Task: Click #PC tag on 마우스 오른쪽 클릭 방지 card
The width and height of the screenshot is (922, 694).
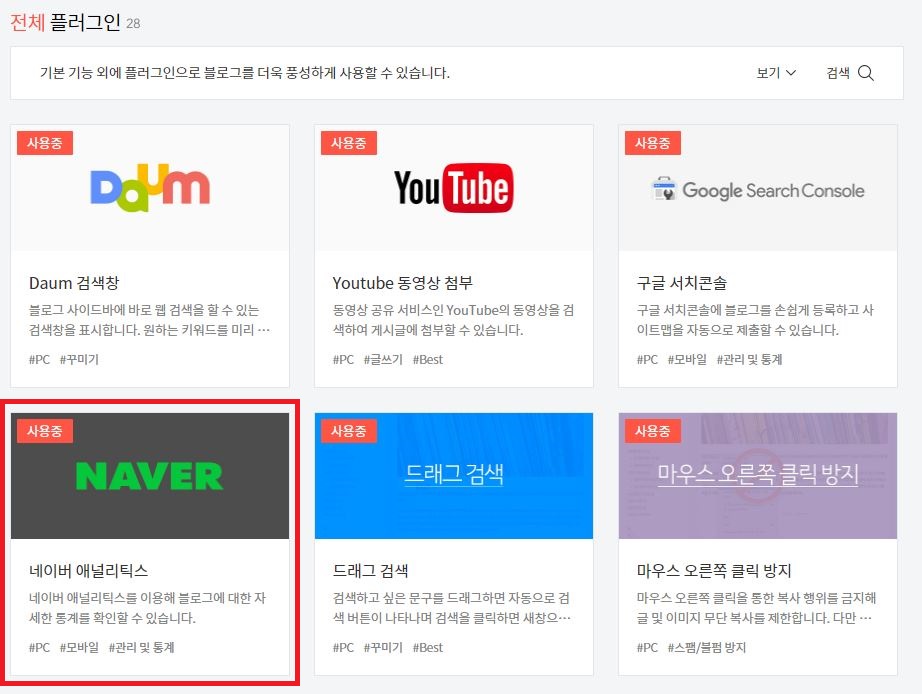Action: (x=647, y=648)
